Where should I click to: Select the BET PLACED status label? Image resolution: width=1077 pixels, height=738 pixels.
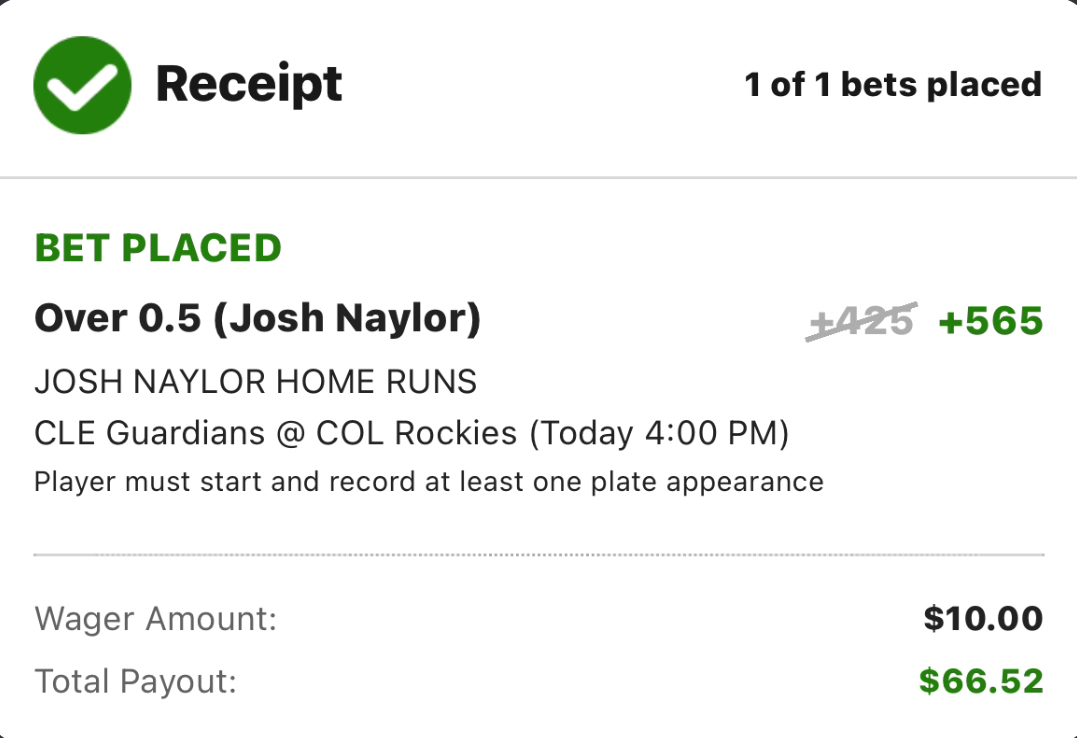point(158,248)
